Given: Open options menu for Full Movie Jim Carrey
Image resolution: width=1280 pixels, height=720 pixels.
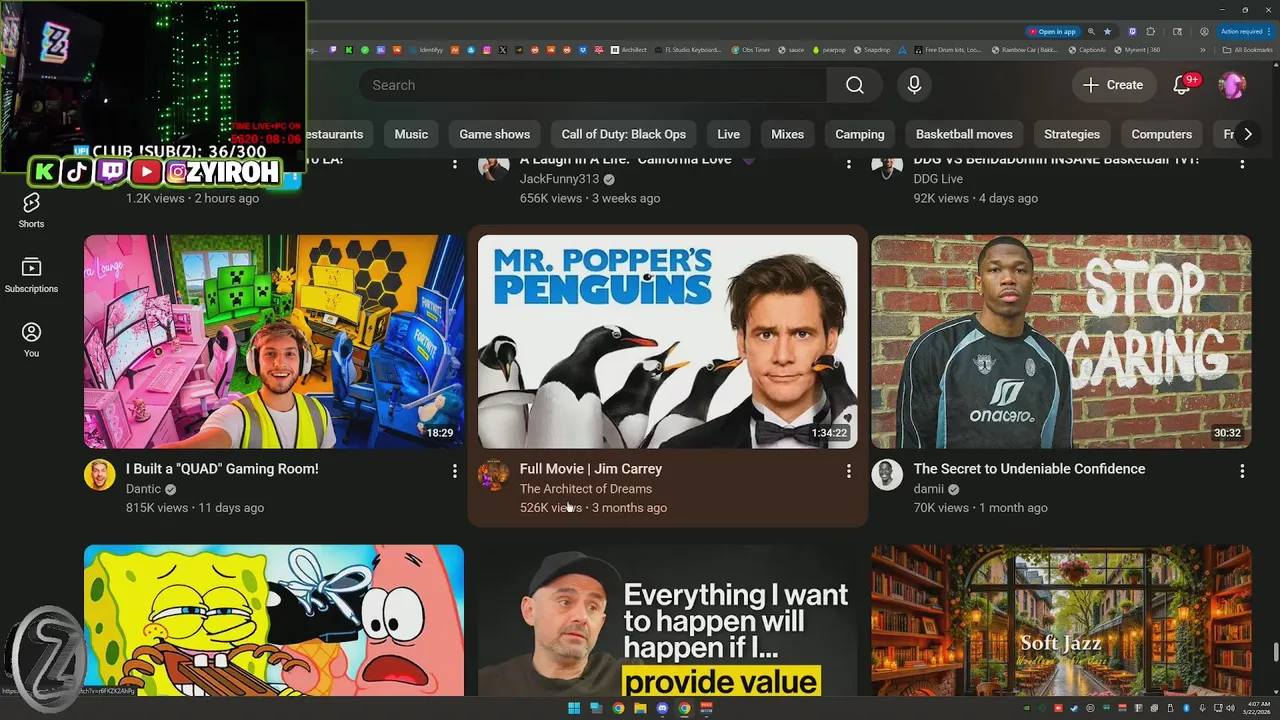Looking at the screenshot, I should coord(849,470).
